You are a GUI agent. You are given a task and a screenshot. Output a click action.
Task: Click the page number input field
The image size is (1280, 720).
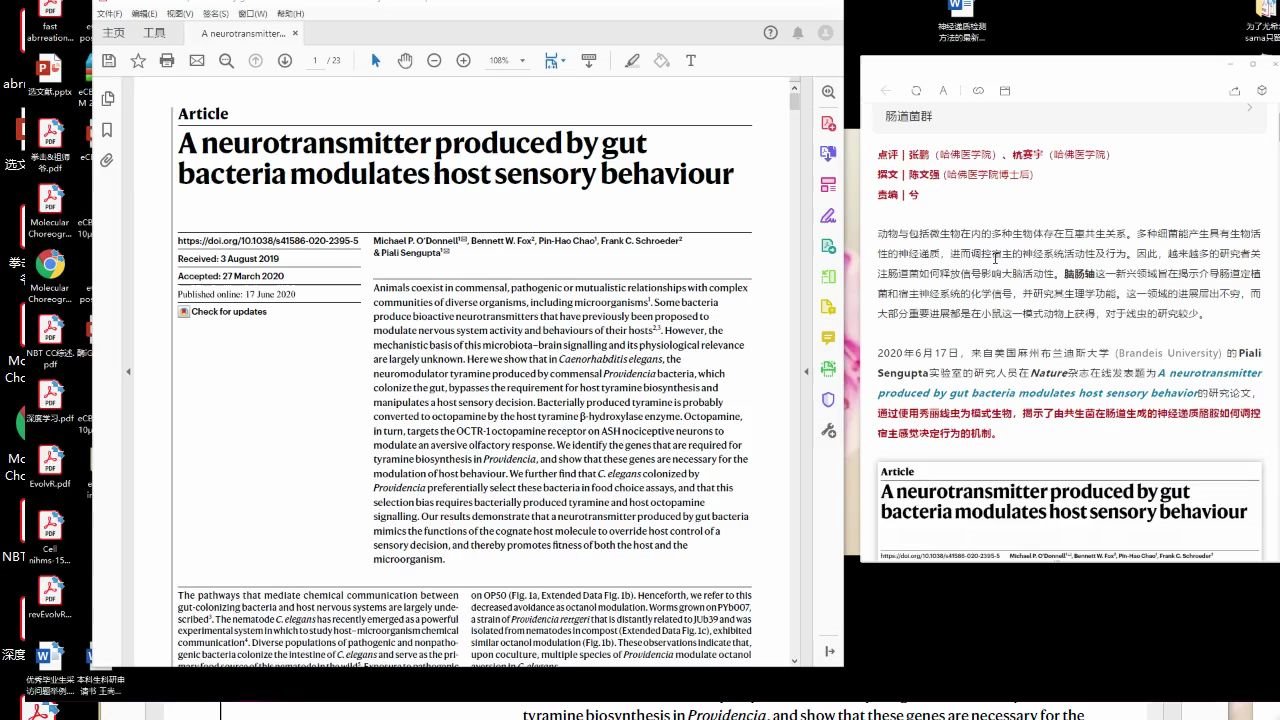tap(315, 61)
